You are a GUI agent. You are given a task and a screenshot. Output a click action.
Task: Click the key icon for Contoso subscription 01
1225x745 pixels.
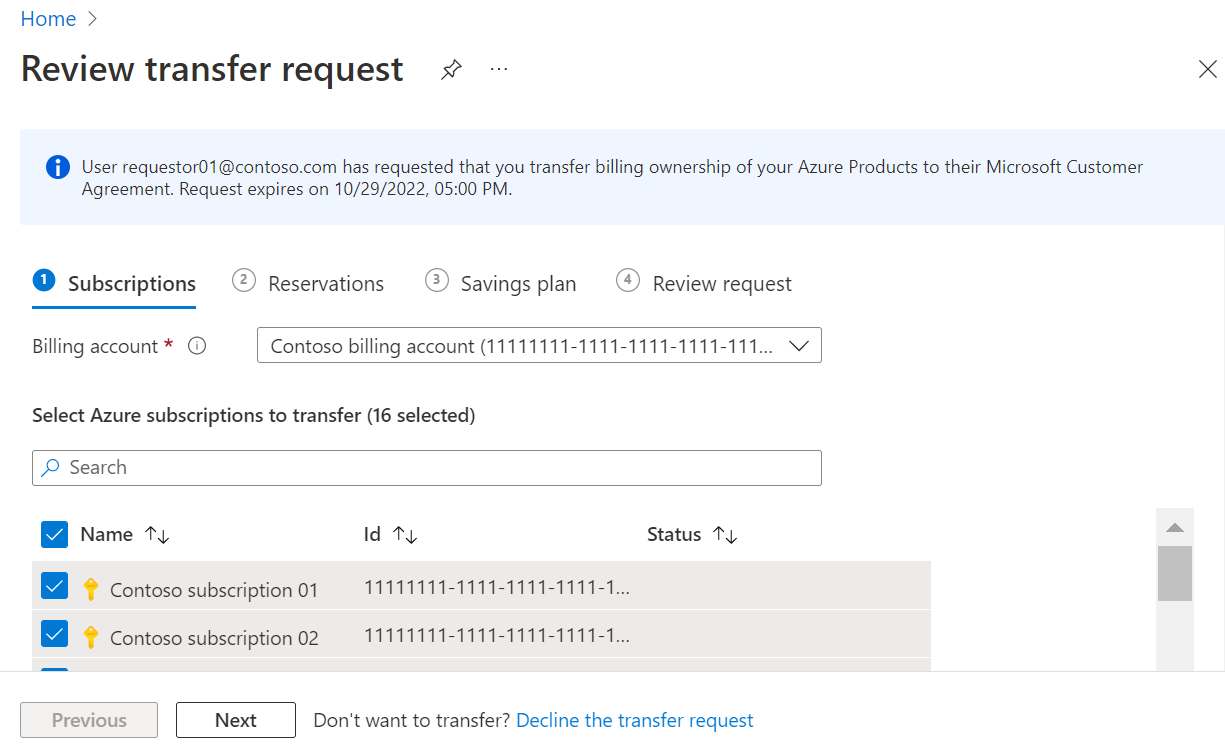[x=90, y=590]
